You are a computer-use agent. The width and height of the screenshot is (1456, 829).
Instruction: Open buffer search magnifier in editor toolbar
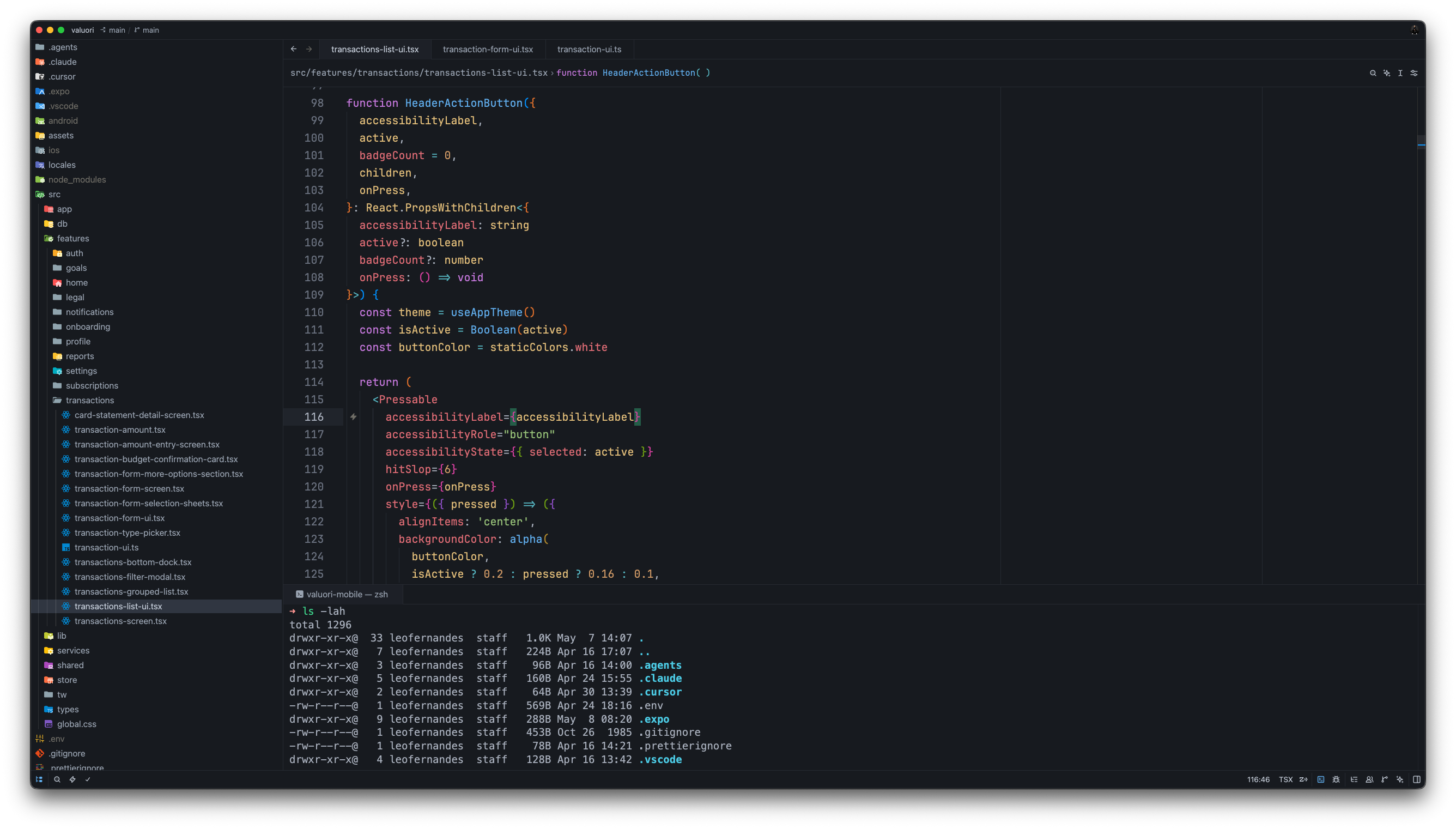[1373, 73]
